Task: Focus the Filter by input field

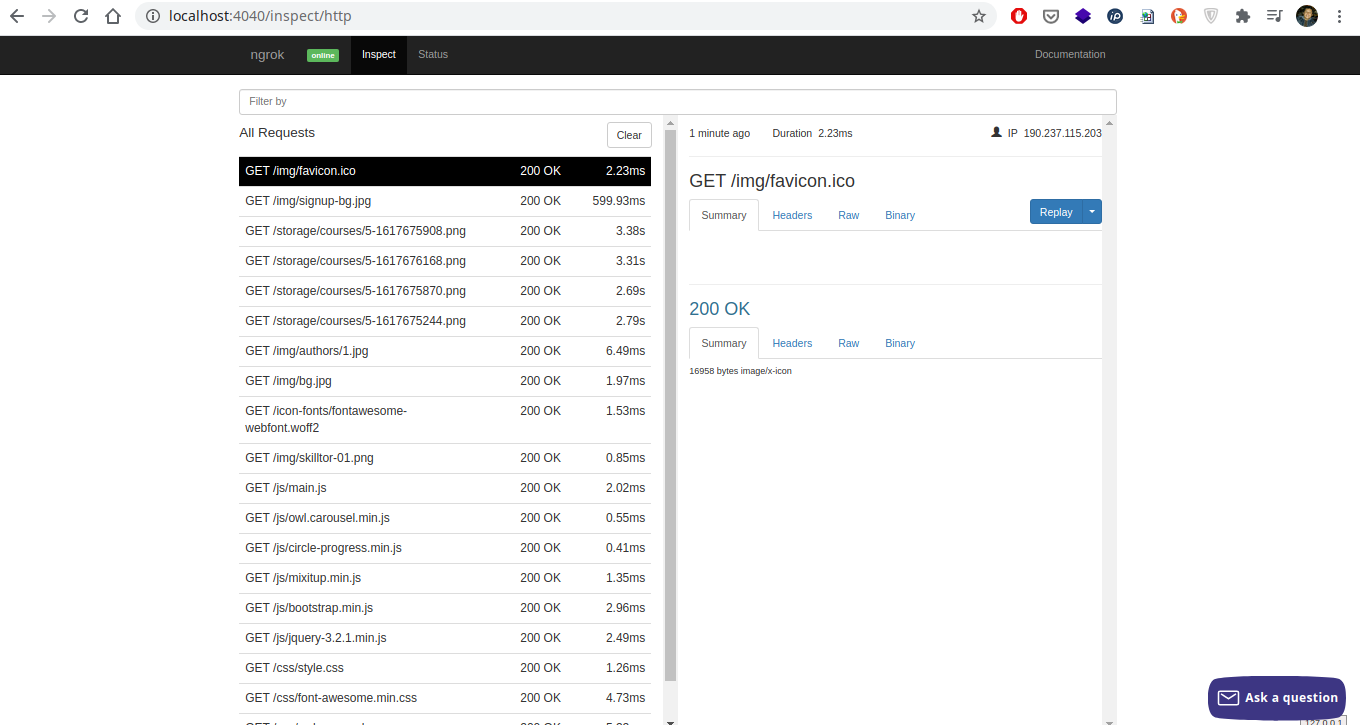Action: pos(677,102)
